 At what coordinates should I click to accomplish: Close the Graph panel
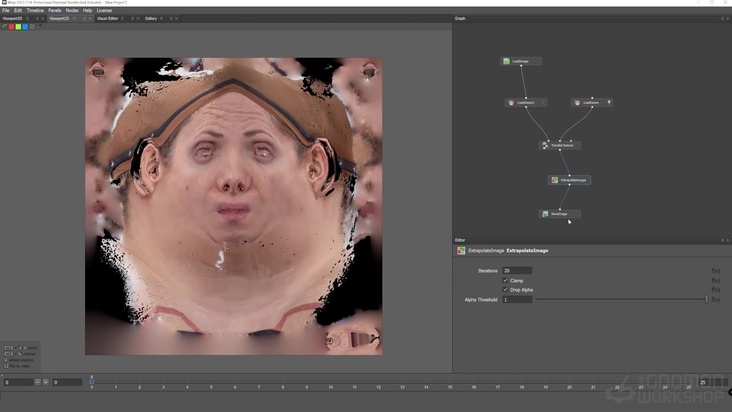(727, 19)
